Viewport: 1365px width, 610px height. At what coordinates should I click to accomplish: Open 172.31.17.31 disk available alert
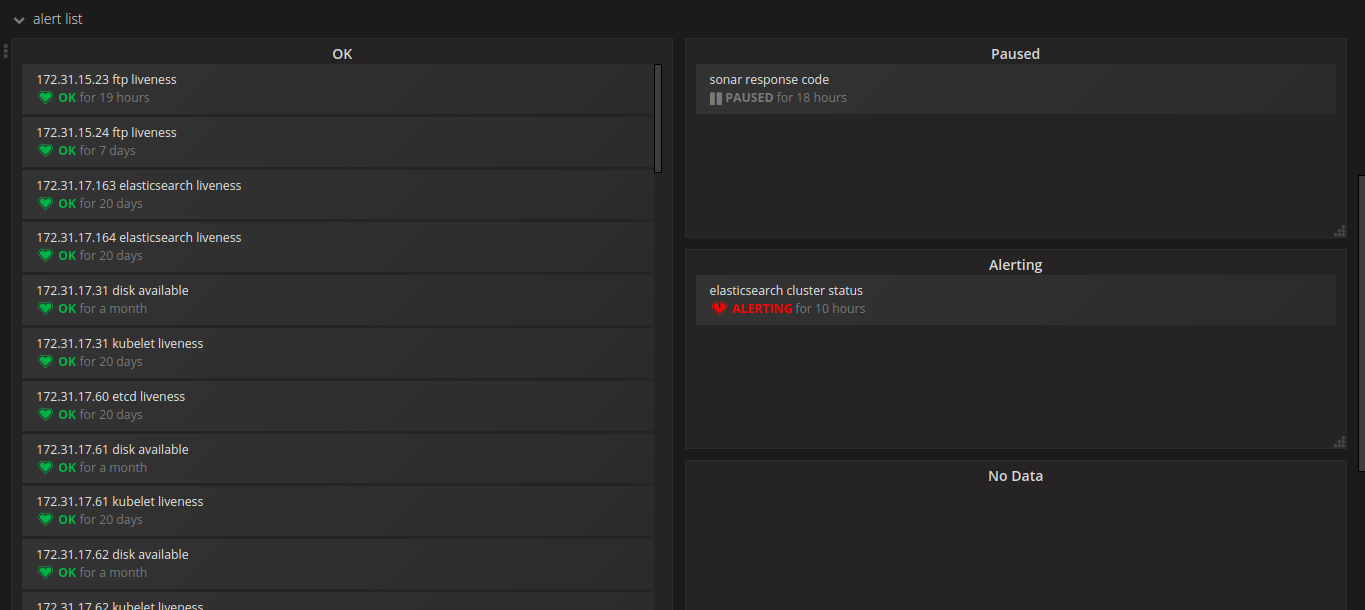click(113, 291)
